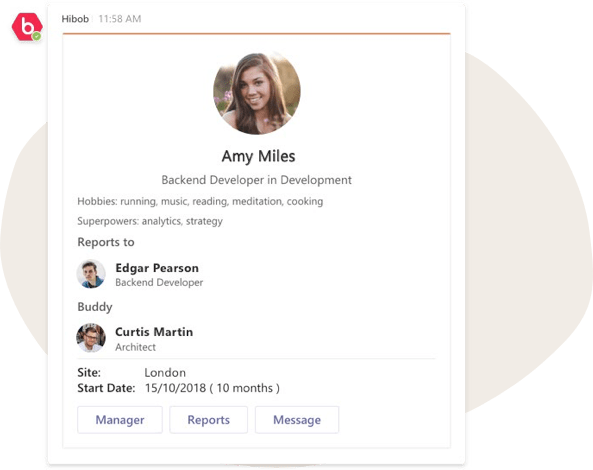The height and width of the screenshot is (470, 593).
Task: Select the London site value
Action: pos(165,373)
